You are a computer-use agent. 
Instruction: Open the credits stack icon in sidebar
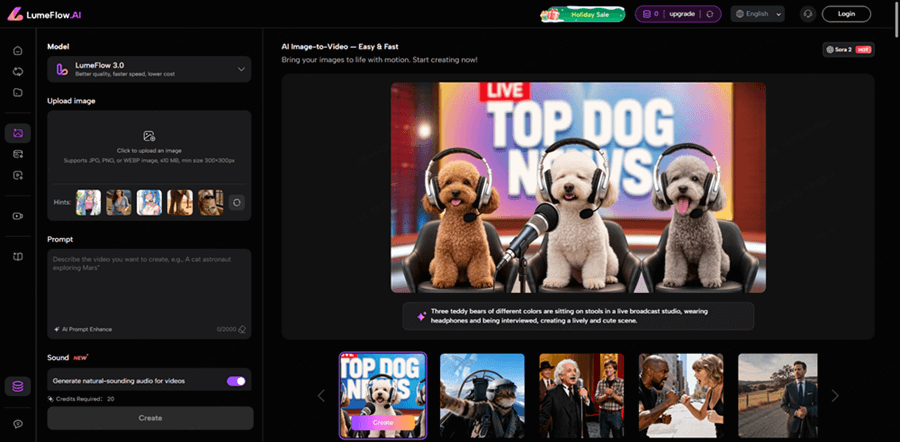17,386
